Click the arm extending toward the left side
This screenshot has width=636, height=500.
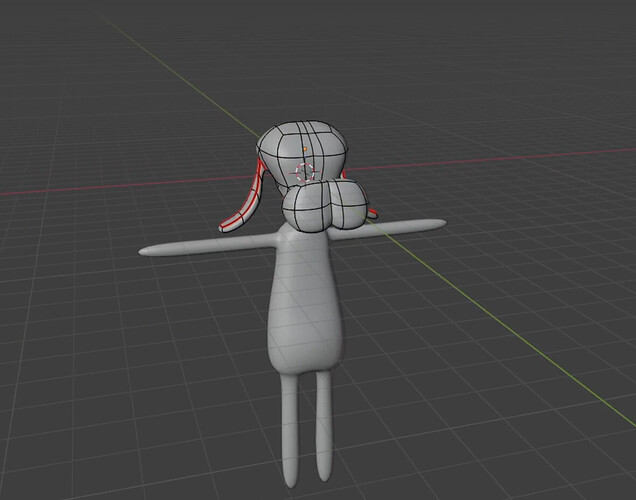pos(207,245)
